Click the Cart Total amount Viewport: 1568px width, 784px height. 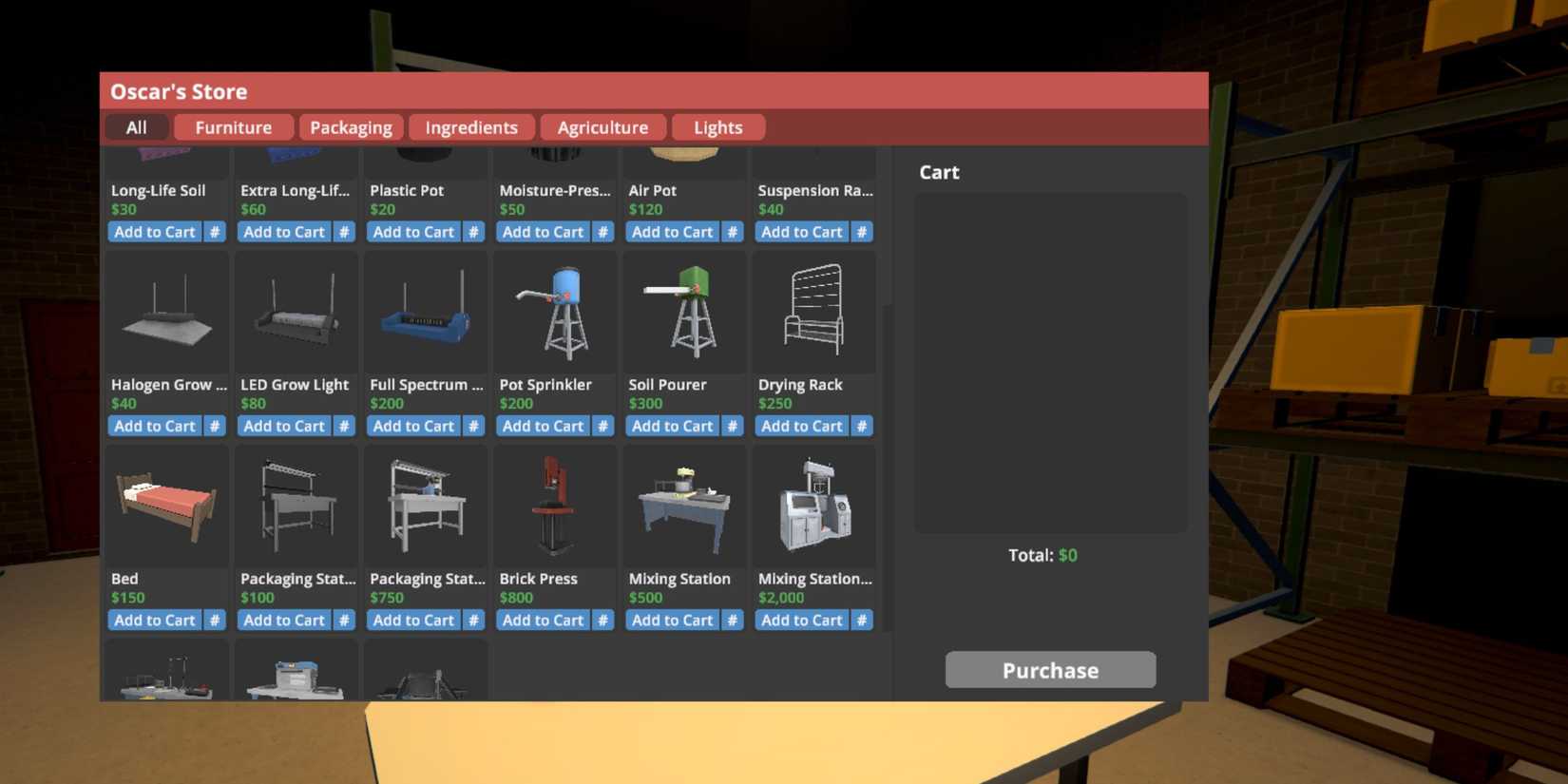click(x=1068, y=555)
